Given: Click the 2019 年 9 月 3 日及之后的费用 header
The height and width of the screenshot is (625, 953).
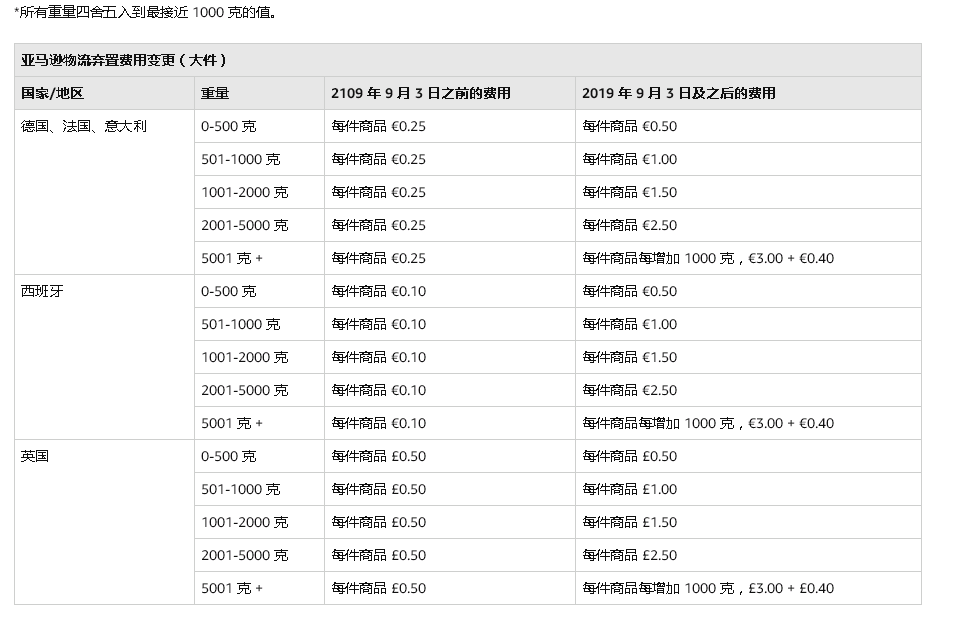Looking at the screenshot, I should [679, 93].
